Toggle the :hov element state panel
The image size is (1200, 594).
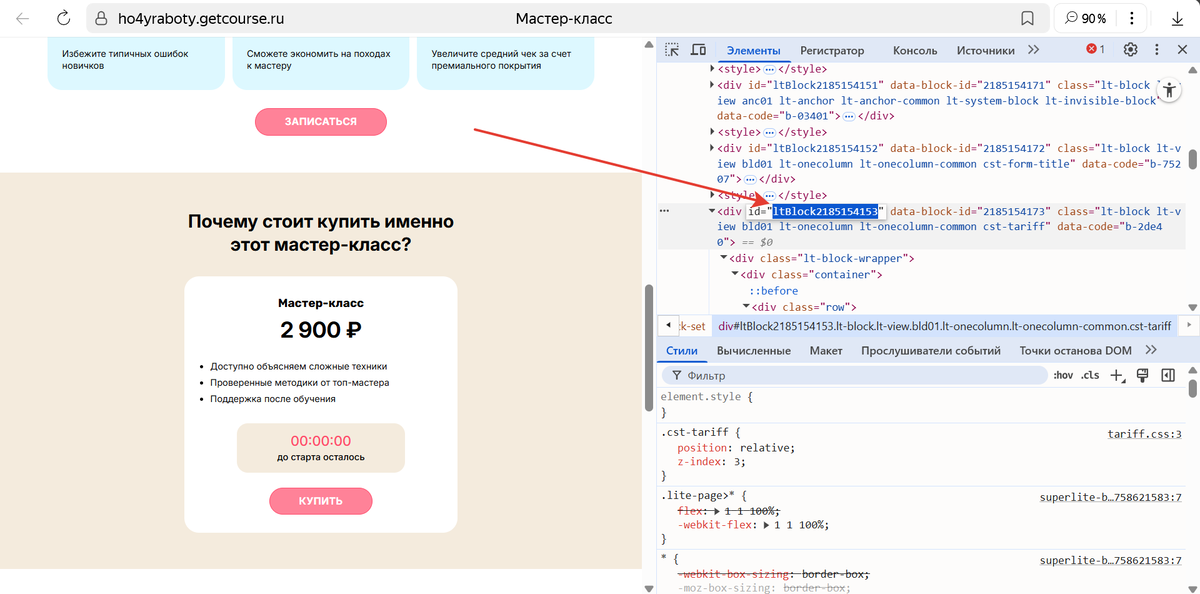click(1063, 376)
